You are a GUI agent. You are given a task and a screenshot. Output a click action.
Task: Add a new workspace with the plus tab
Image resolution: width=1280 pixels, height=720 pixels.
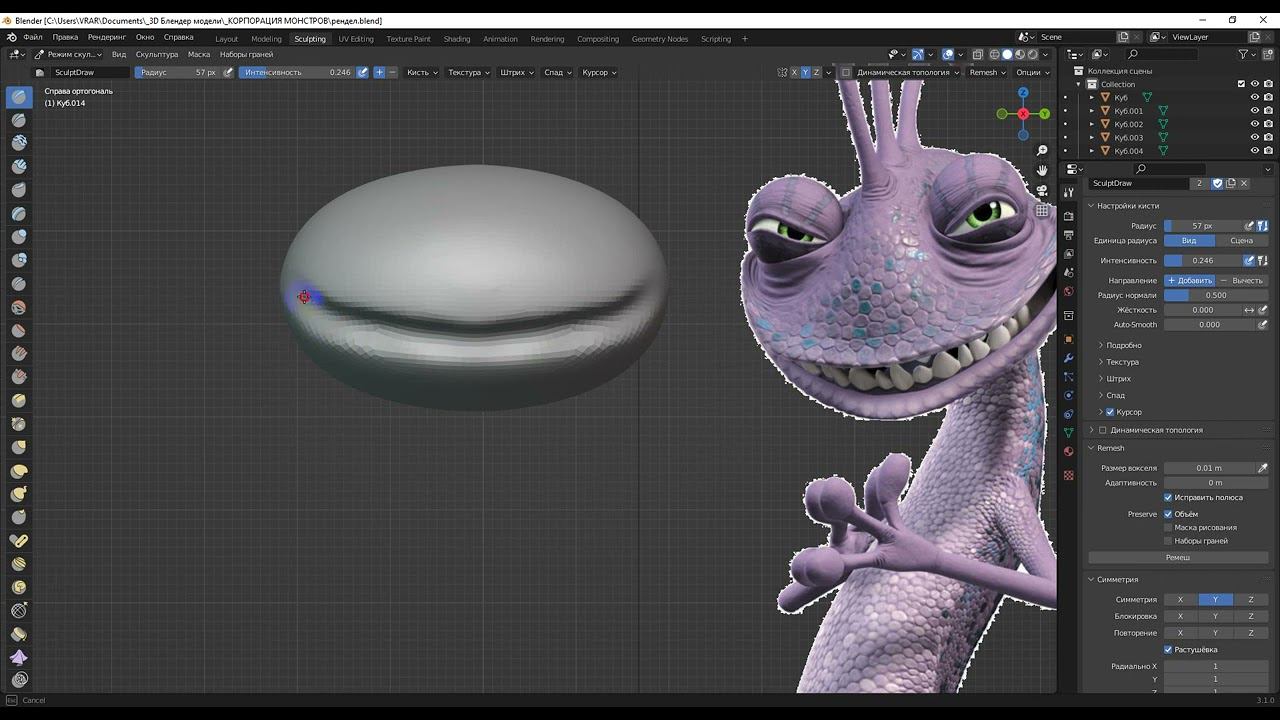[744, 39]
